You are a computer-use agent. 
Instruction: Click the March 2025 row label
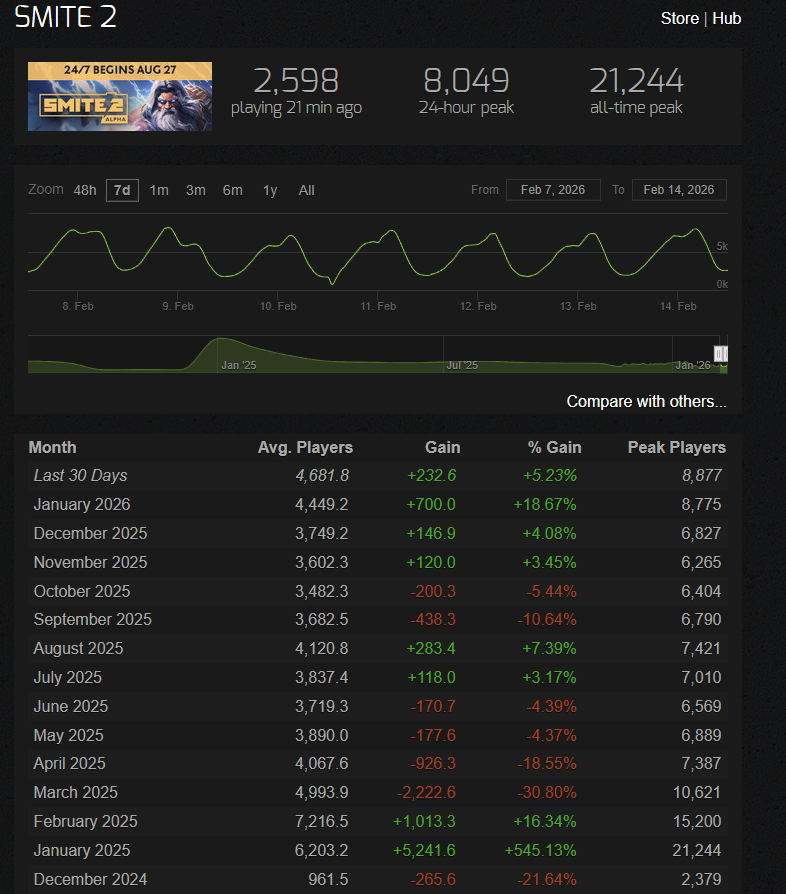(75, 793)
